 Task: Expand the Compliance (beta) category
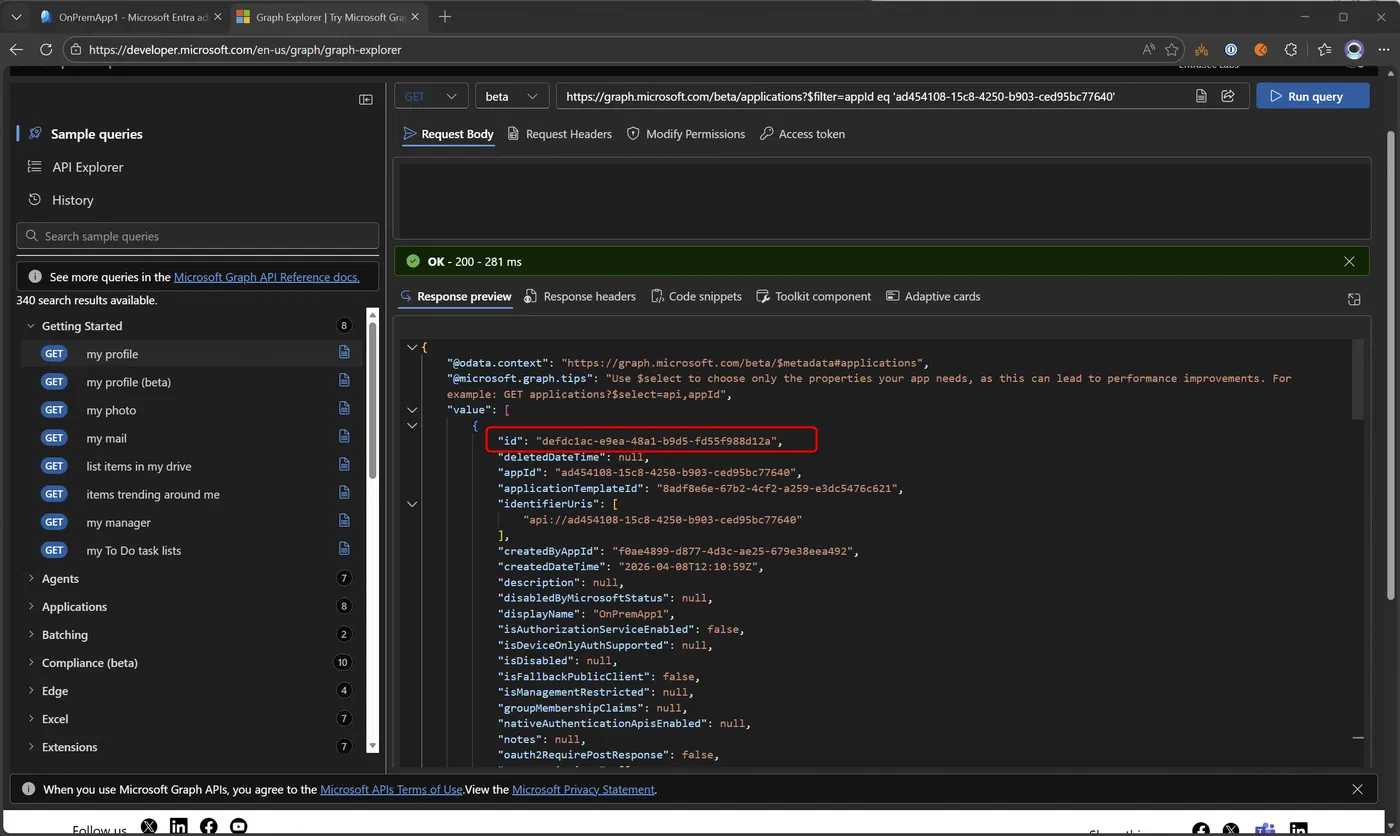coord(31,662)
